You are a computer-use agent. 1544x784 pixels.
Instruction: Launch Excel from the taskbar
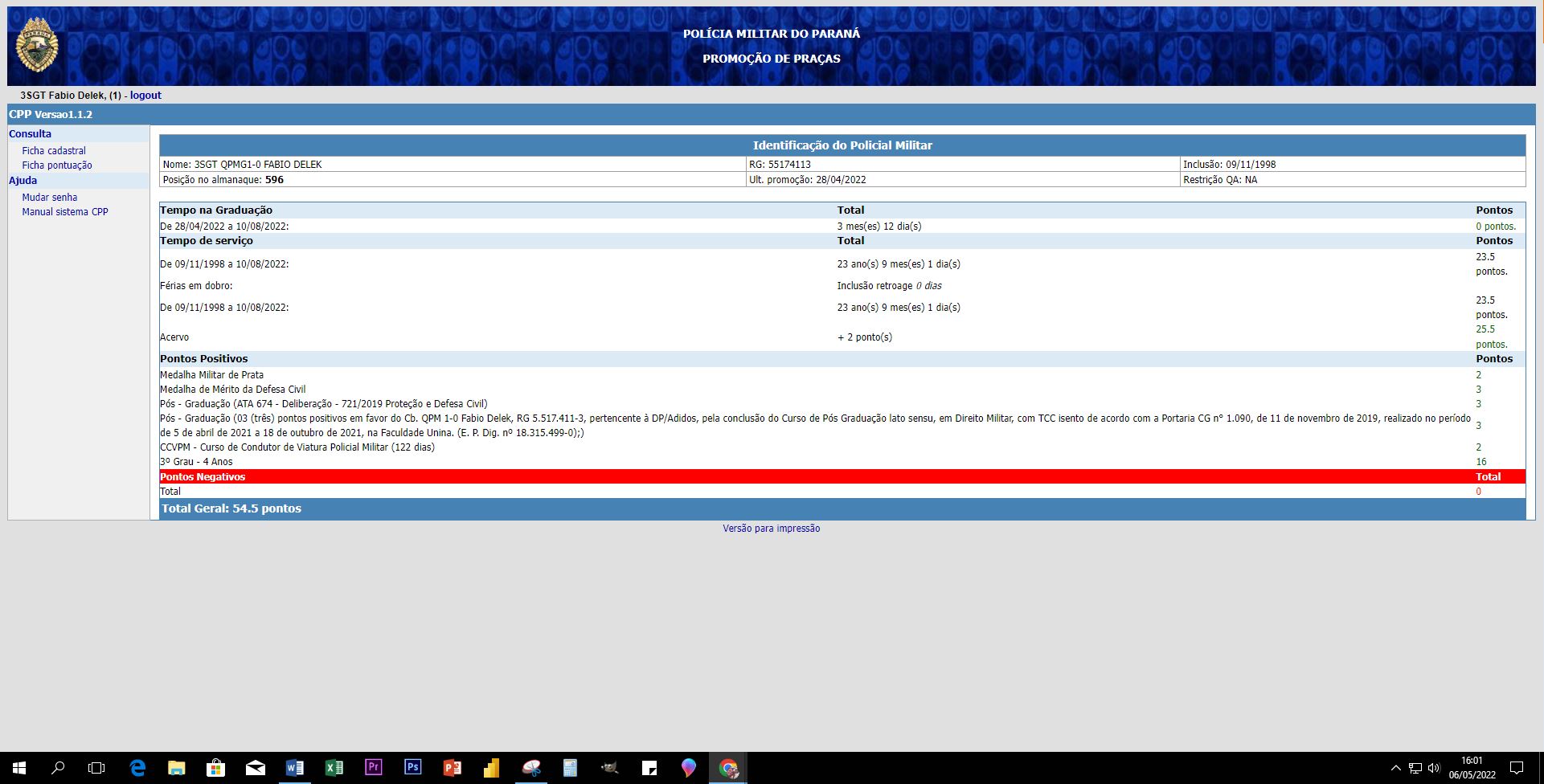334,768
